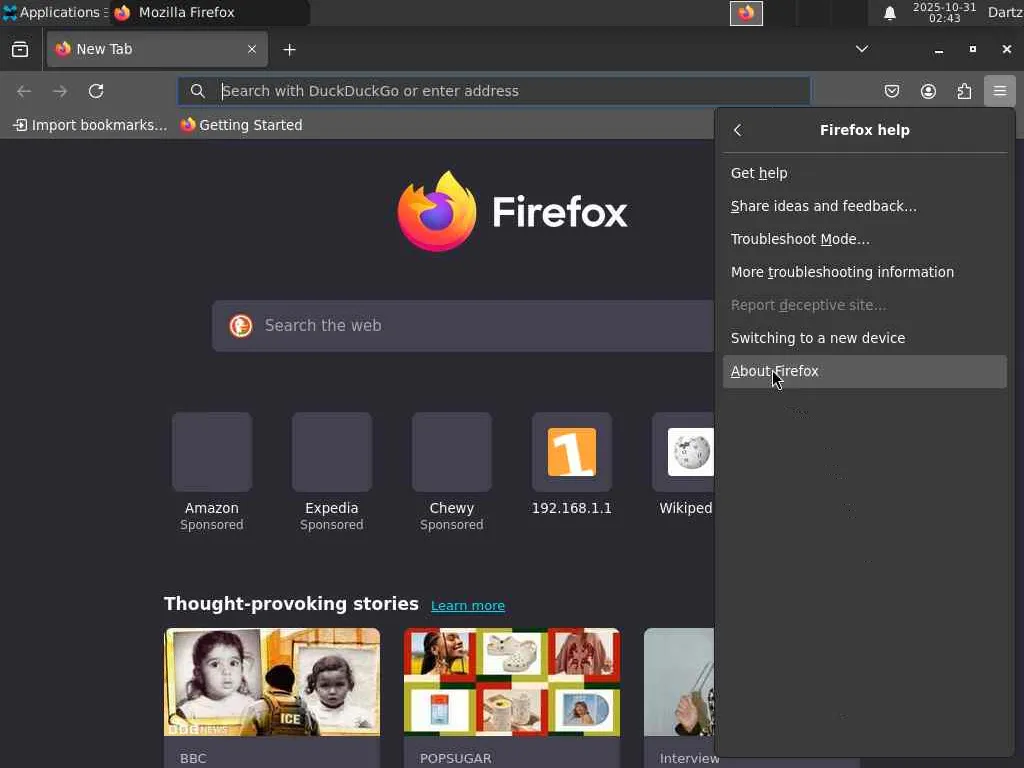The width and height of the screenshot is (1024, 768).
Task: Click the Thought-provoking stories heading
Action: click(291, 604)
